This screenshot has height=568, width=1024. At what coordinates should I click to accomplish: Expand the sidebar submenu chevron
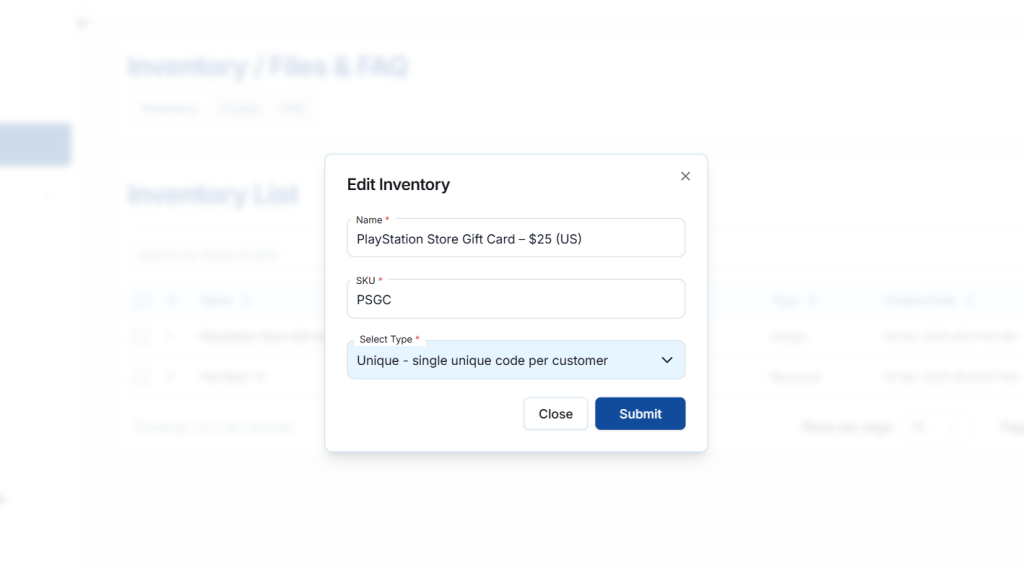click(x=49, y=195)
